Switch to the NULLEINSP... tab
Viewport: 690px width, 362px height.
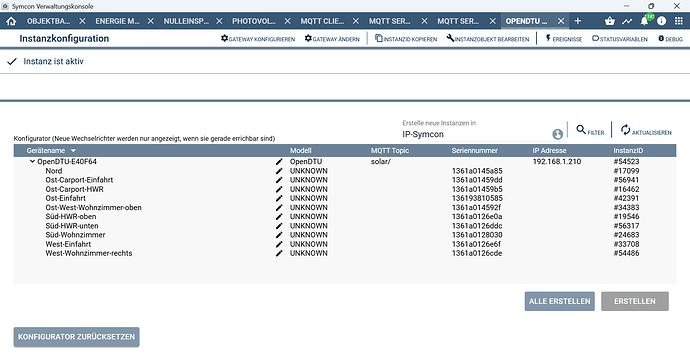186,21
